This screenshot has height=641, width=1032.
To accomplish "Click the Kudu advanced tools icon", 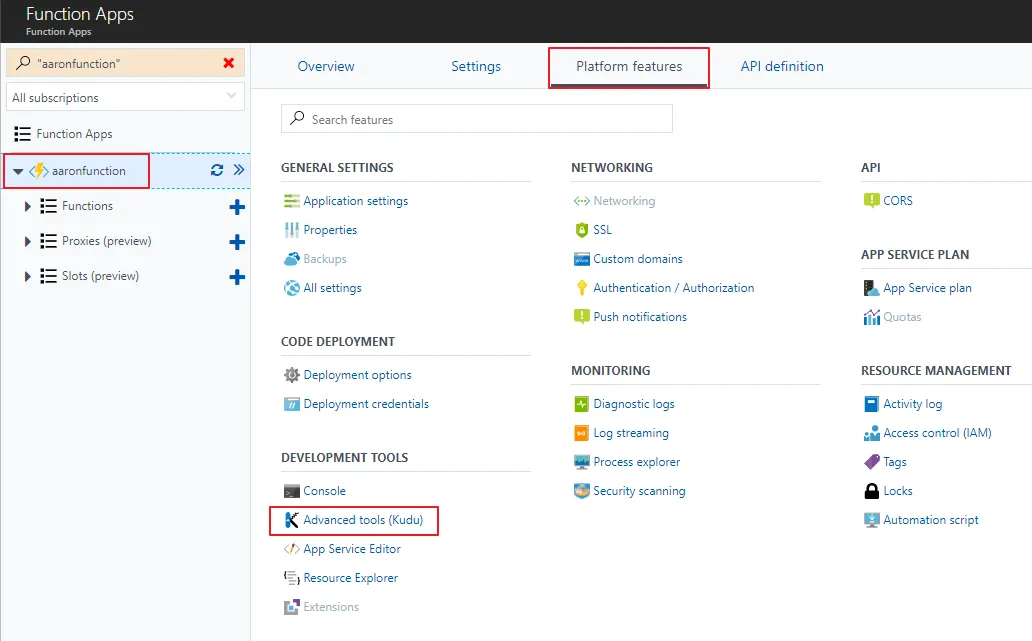I will click(x=292, y=520).
